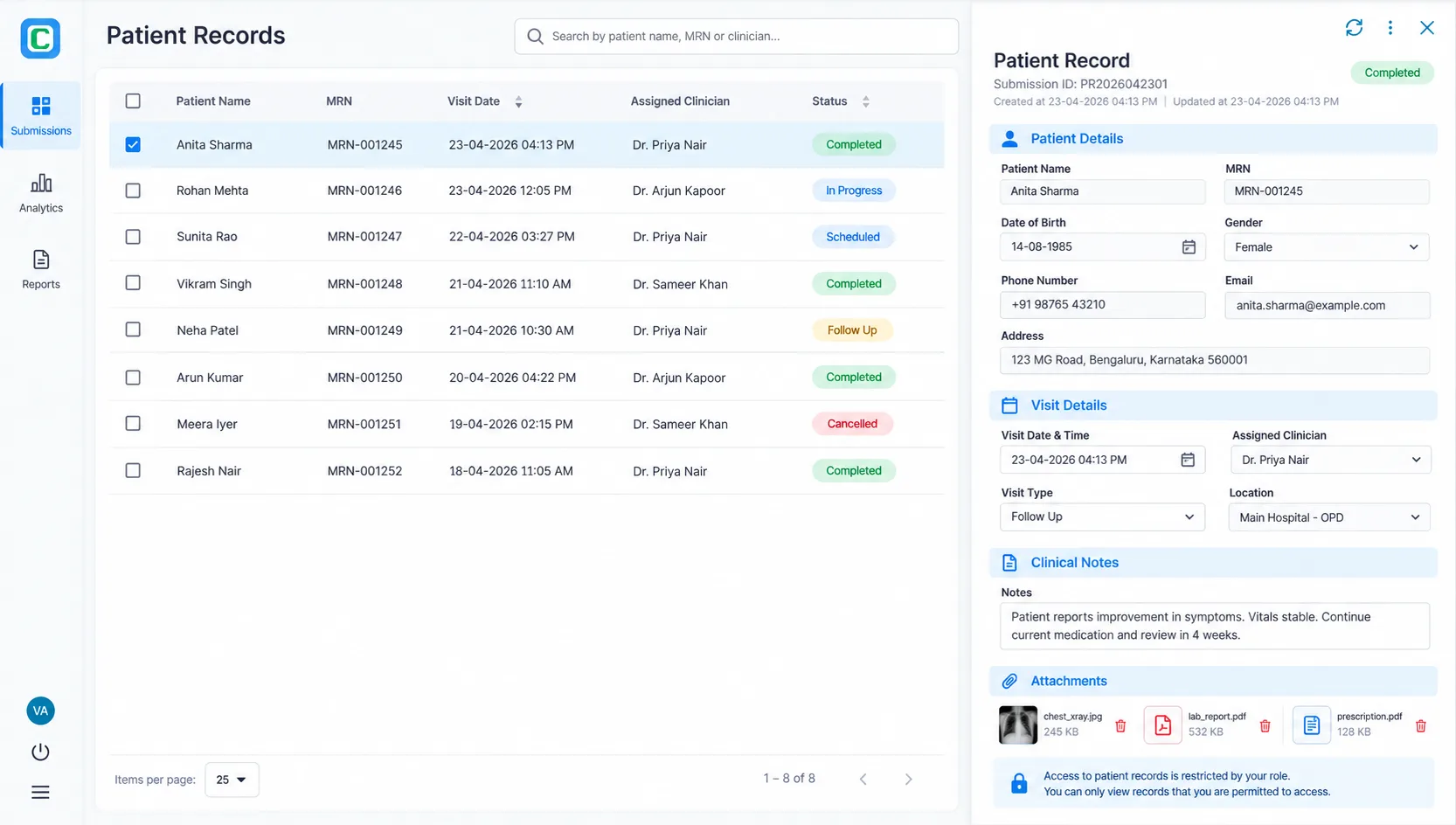The image size is (1456, 825).
Task: Open the Gender dropdown
Action: [1327, 247]
